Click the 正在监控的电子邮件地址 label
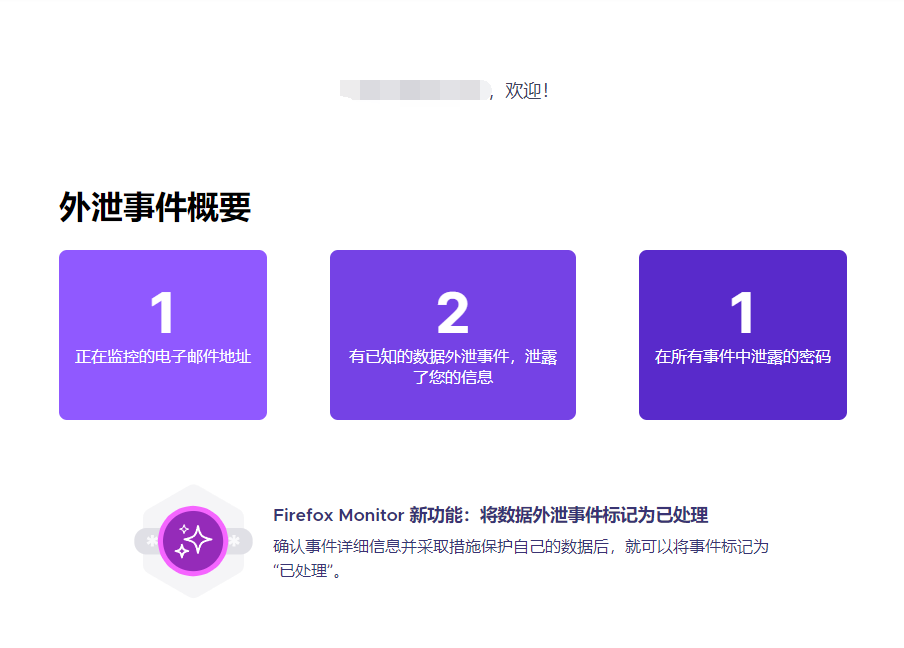 click(x=163, y=357)
